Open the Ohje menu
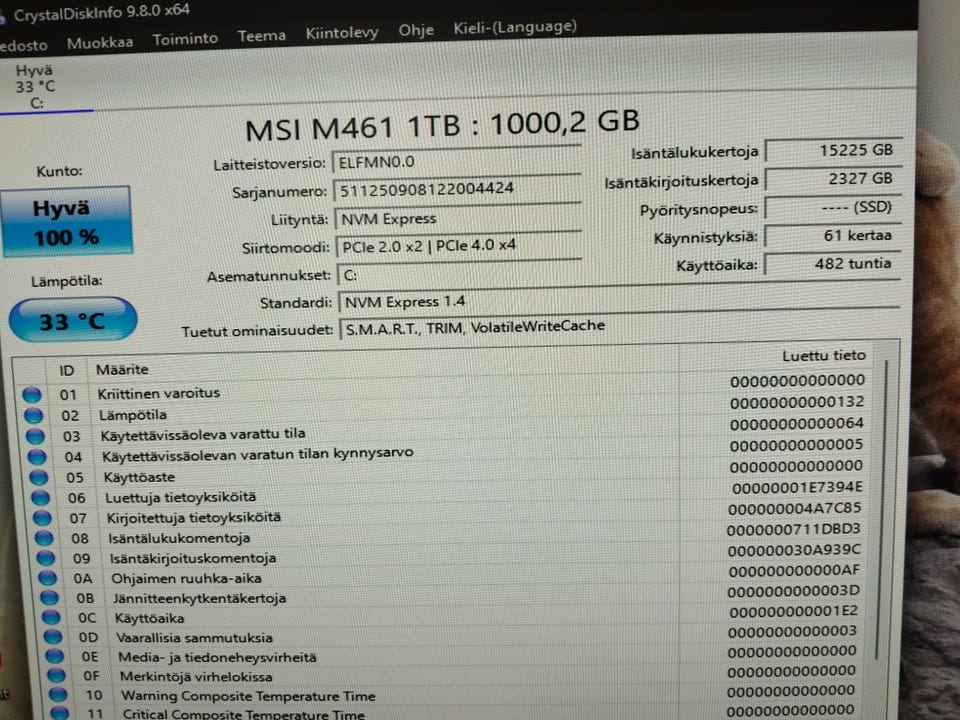Screen dimensions: 960x720 coord(416,30)
